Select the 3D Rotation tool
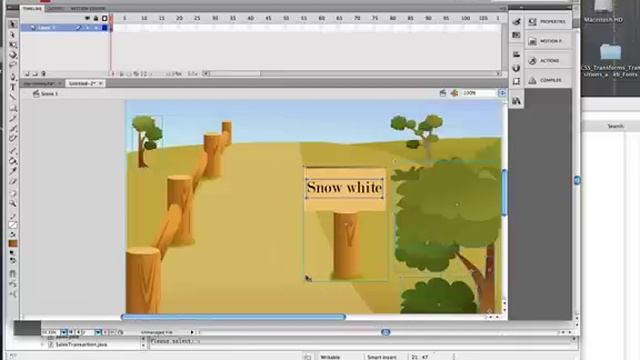This screenshot has width=640, height=360. point(13,55)
